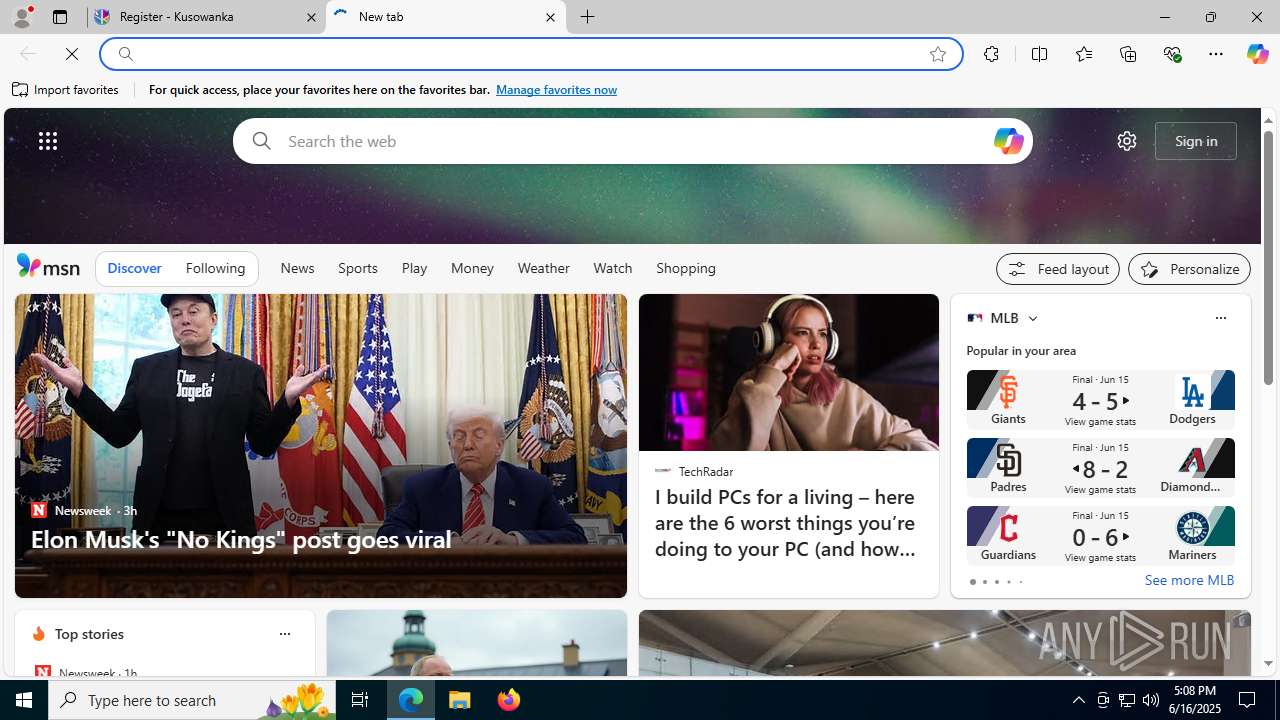1280x720 pixels.
Task: Open the Shopping section
Action: coord(686,268)
